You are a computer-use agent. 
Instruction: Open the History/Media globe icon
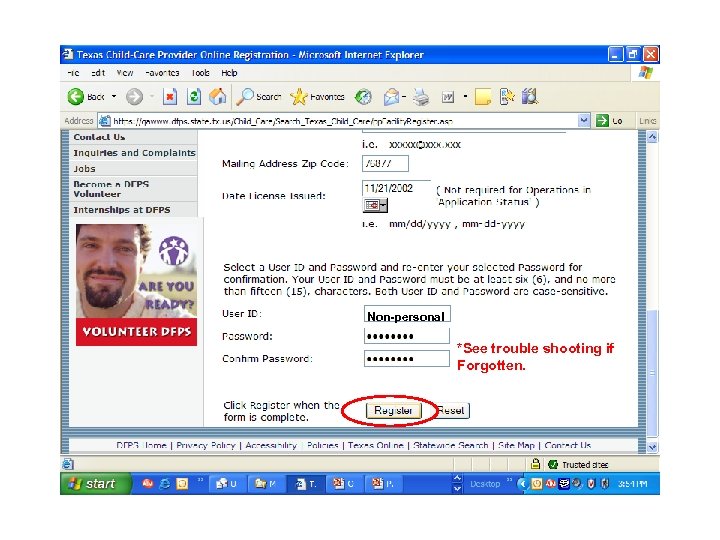(363, 97)
